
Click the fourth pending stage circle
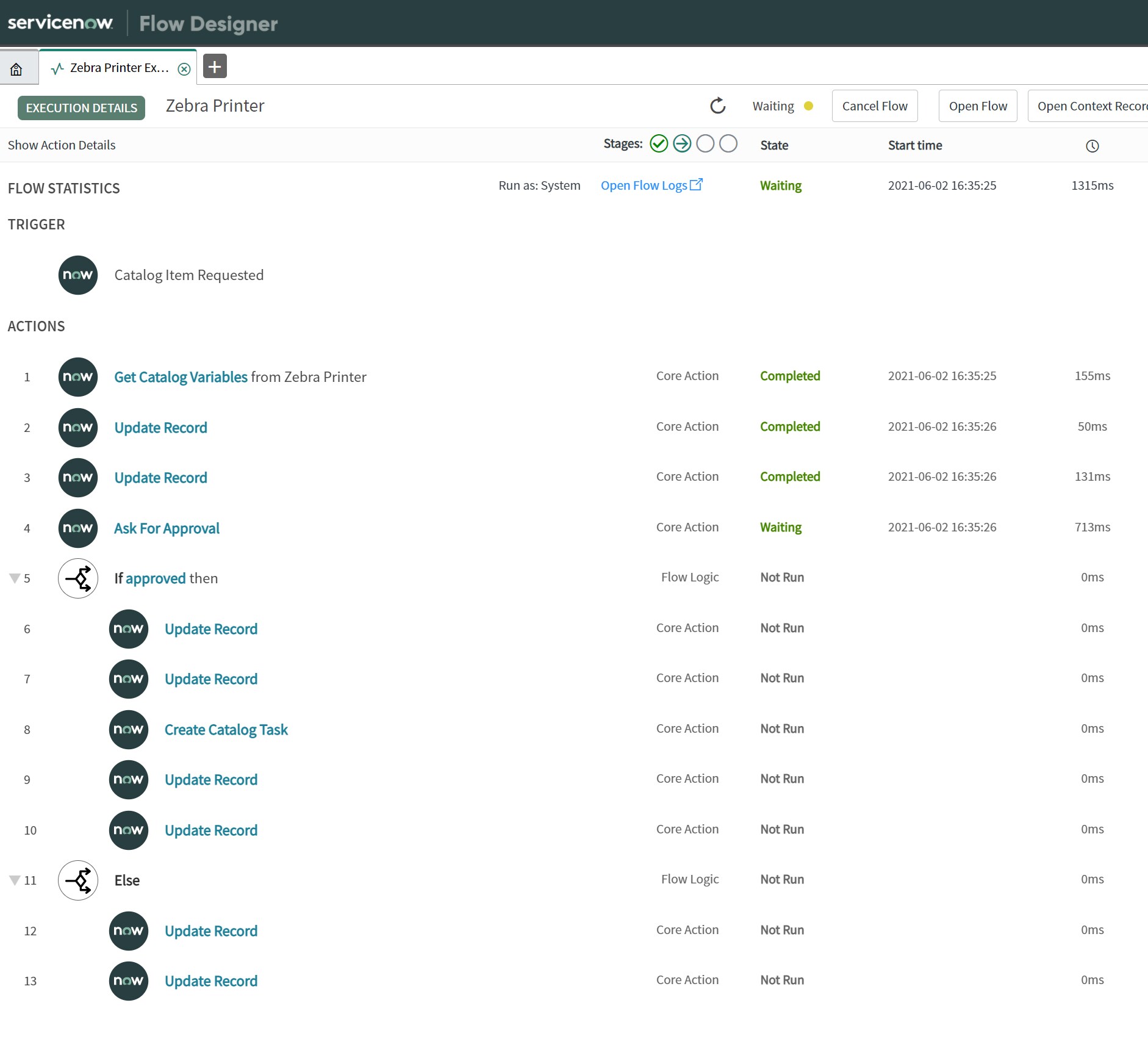[x=728, y=144]
